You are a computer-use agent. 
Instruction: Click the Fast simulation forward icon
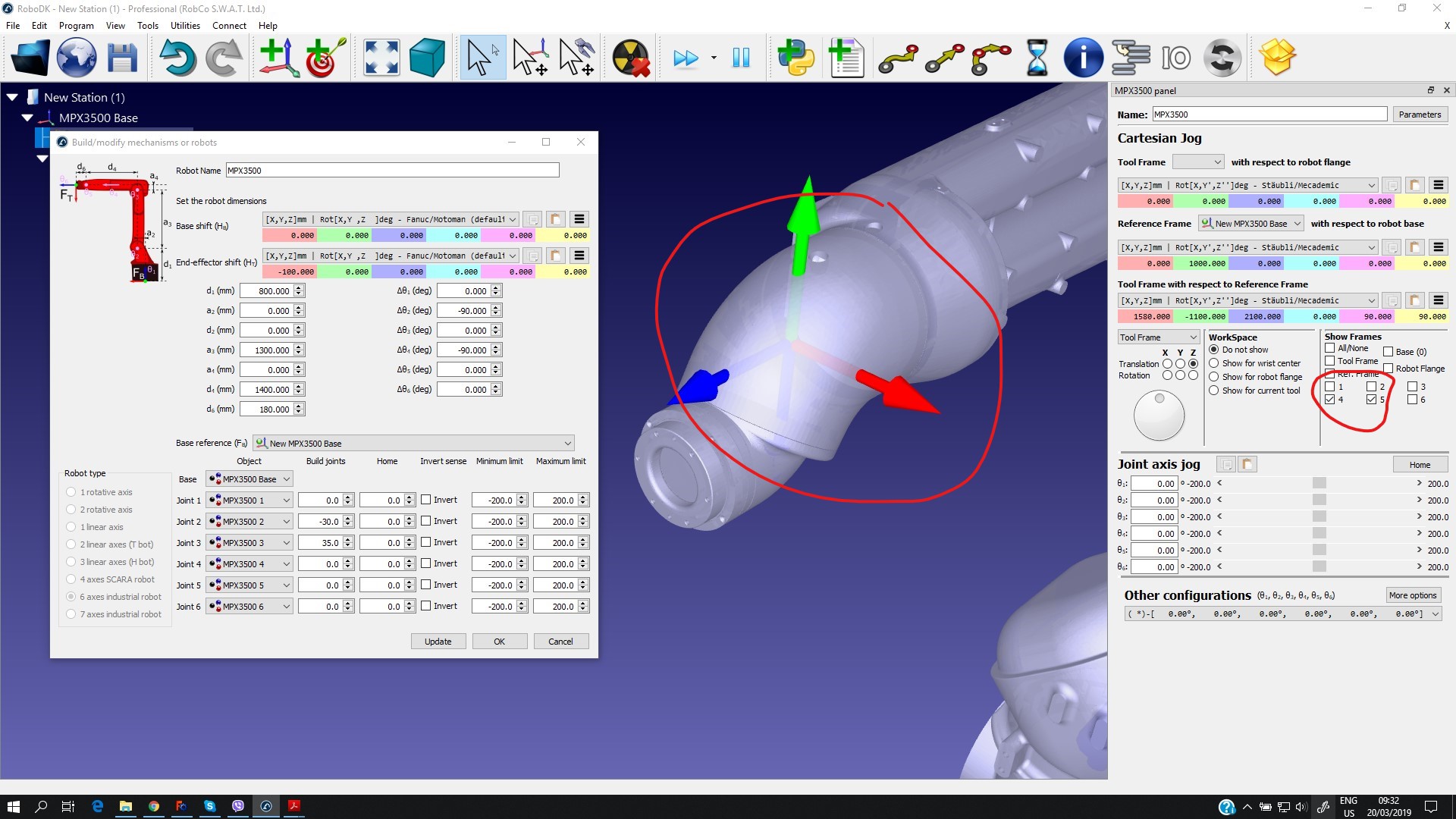pos(686,58)
